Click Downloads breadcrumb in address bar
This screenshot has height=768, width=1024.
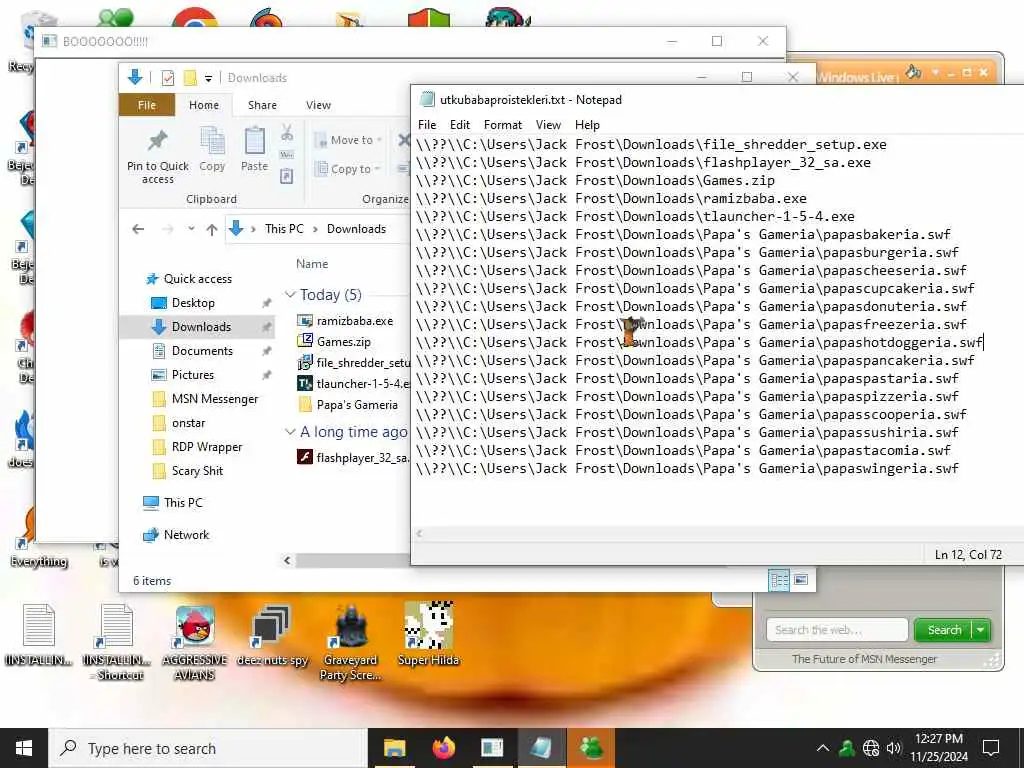pyautogui.click(x=356, y=229)
